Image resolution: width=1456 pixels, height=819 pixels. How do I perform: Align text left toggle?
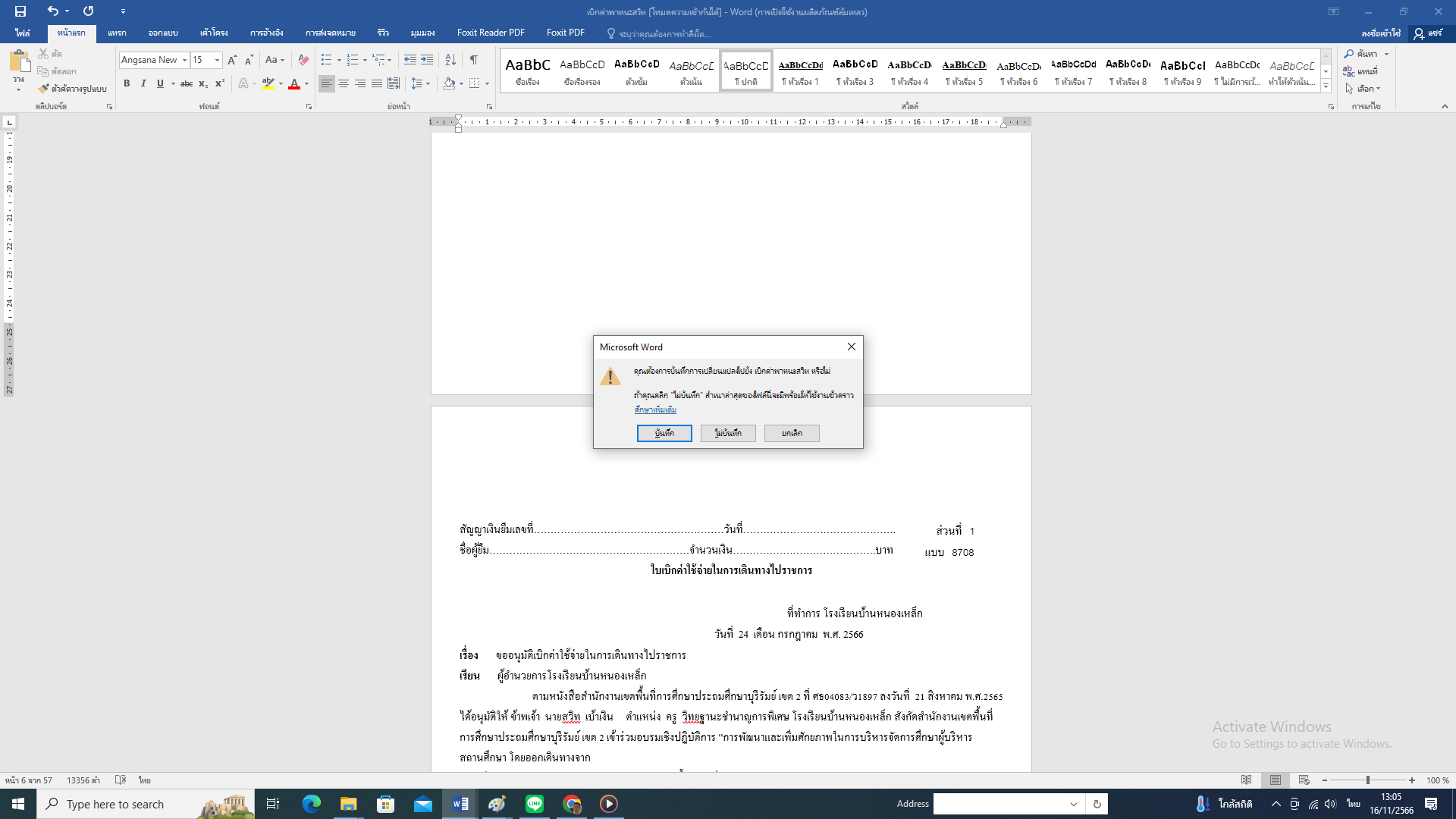click(326, 83)
